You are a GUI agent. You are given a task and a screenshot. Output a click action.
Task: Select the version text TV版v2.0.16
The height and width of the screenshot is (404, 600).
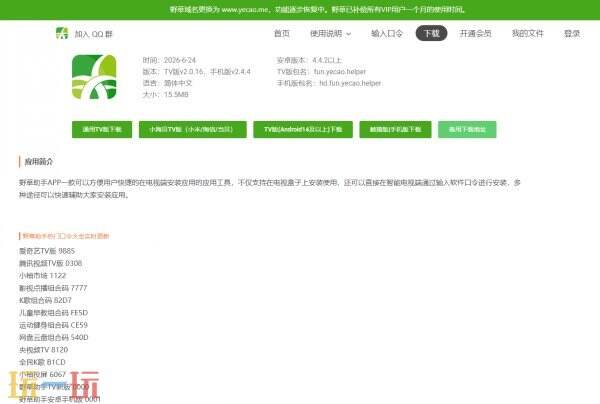(x=184, y=72)
